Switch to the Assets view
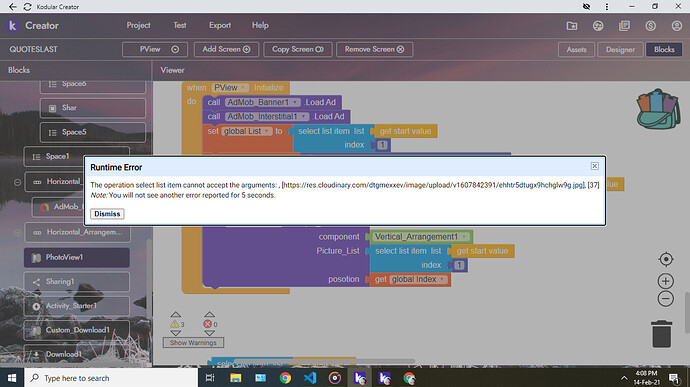 point(576,50)
